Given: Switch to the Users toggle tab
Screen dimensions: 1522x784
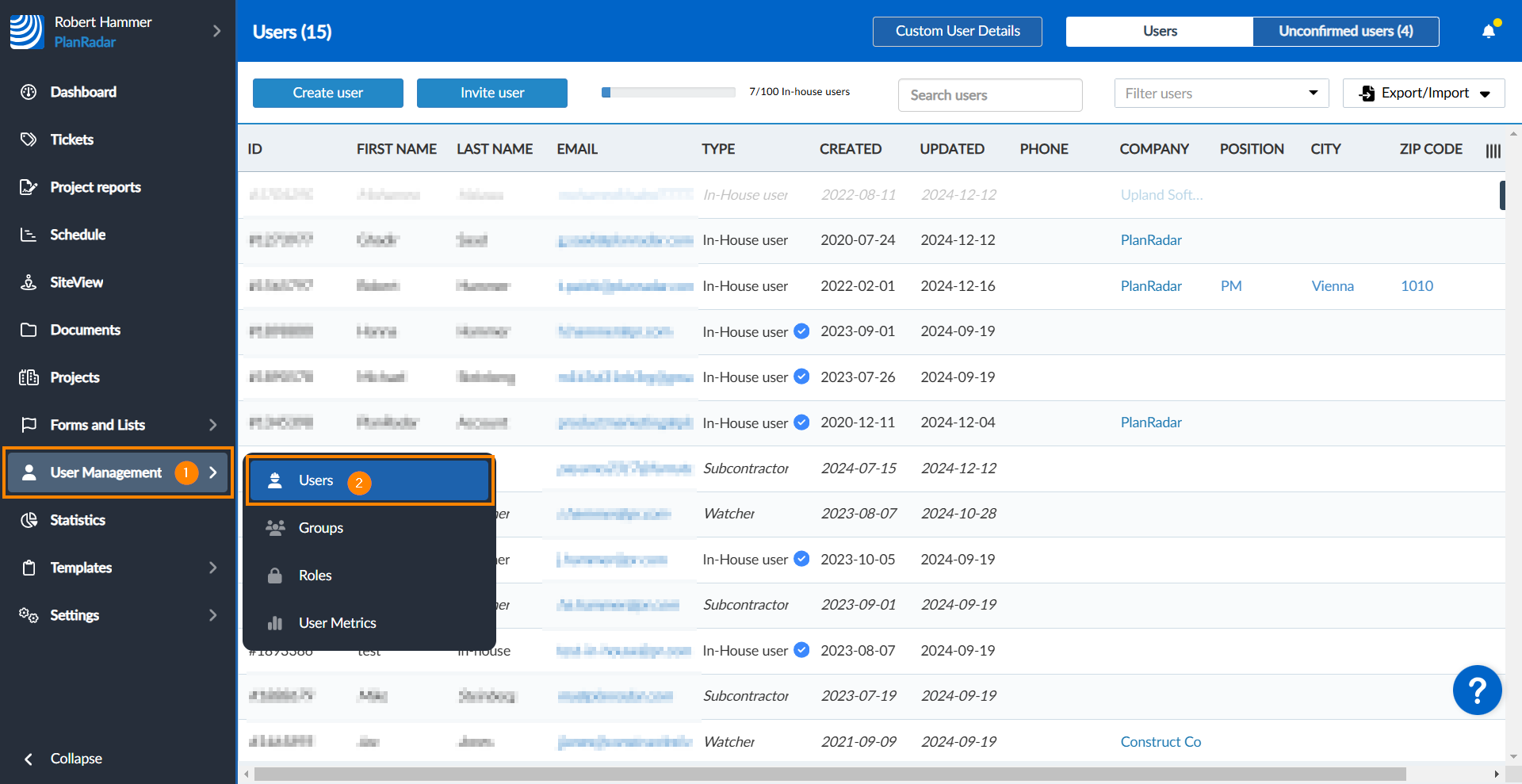Looking at the screenshot, I should point(1159,32).
